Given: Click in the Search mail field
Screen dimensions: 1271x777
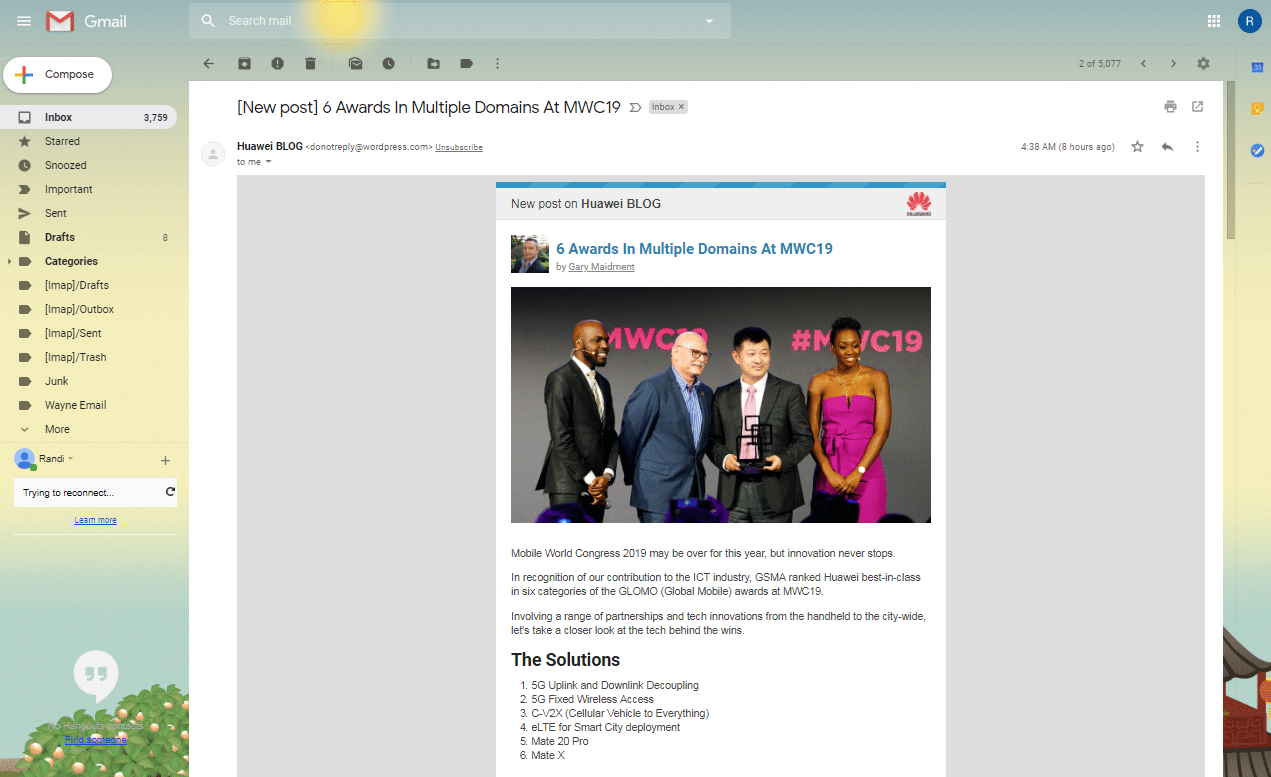Looking at the screenshot, I should click(460, 21).
